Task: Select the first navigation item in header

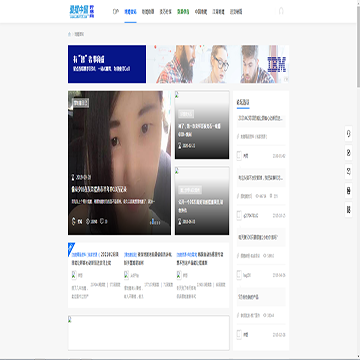Action: (x=116, y=12)
